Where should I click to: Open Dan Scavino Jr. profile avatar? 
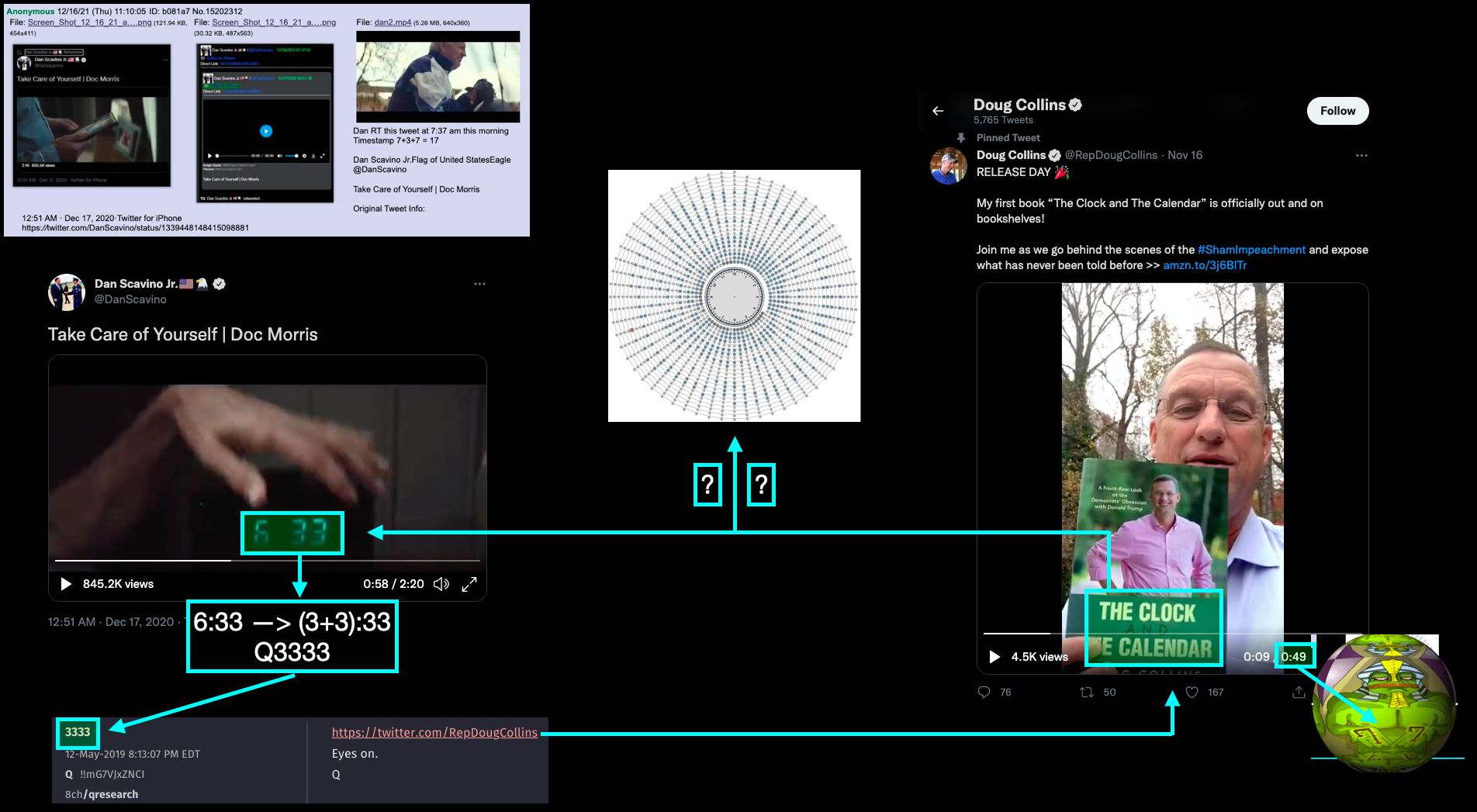tap(67, 292)
